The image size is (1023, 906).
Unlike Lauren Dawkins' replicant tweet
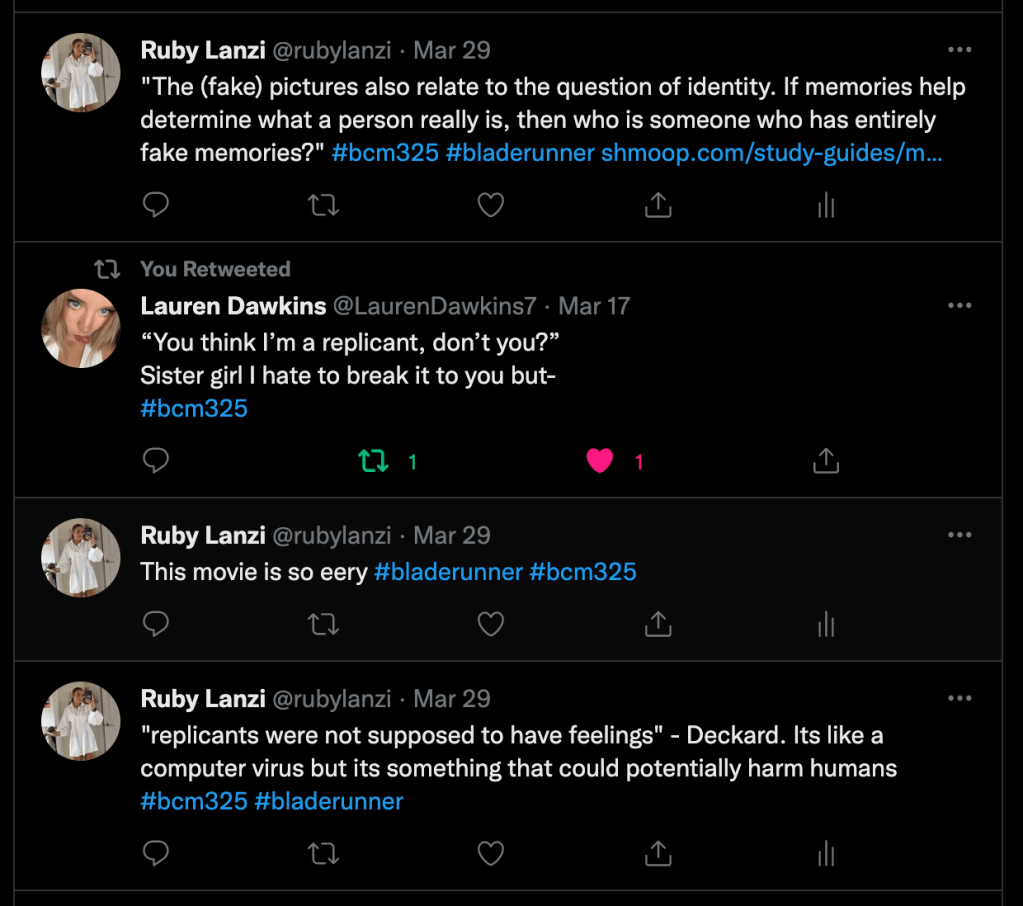point(599,461)
